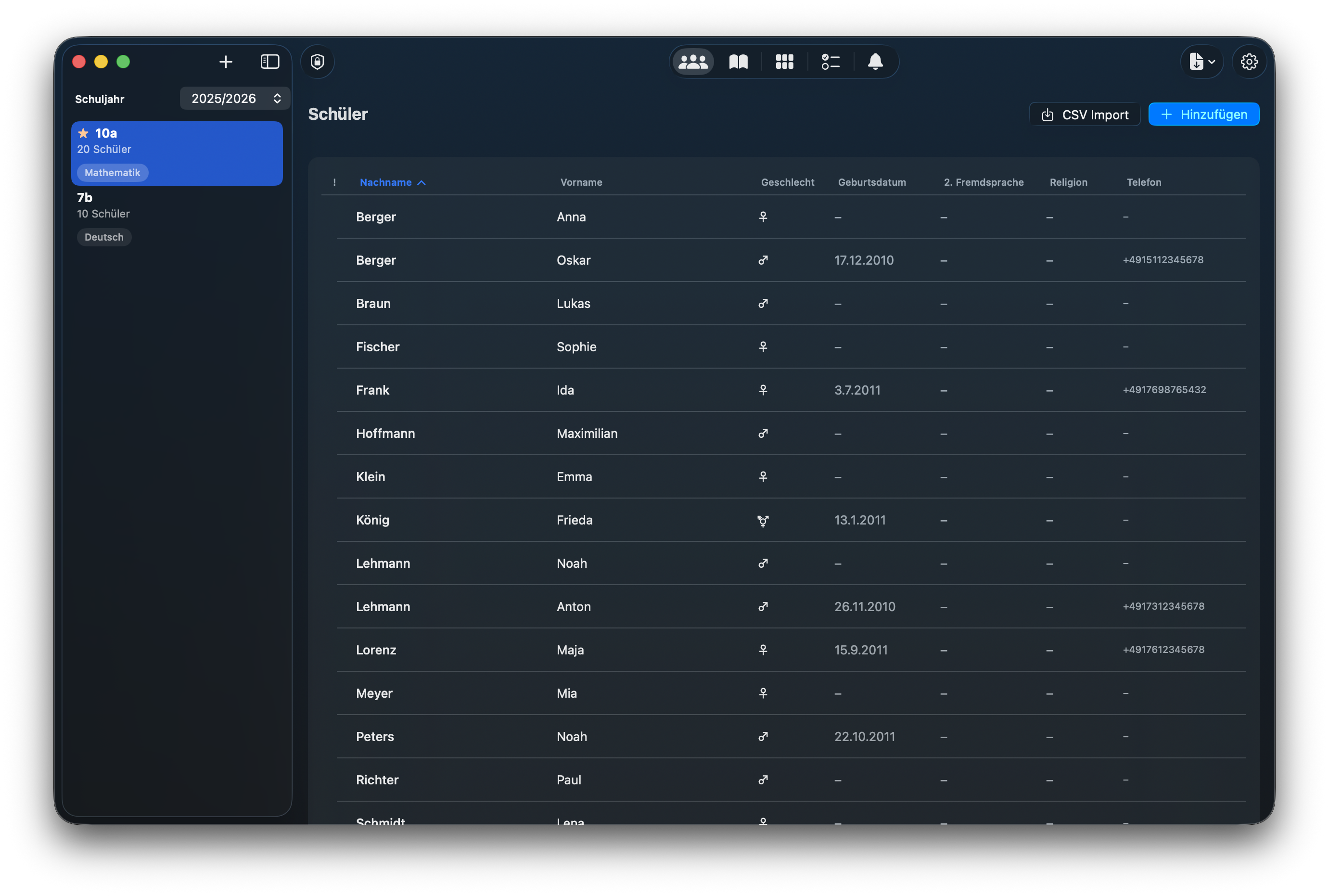The image size is (1329, 896).
Task: Click the Hinzufügen button
Action: click(x=1204, y=115)
